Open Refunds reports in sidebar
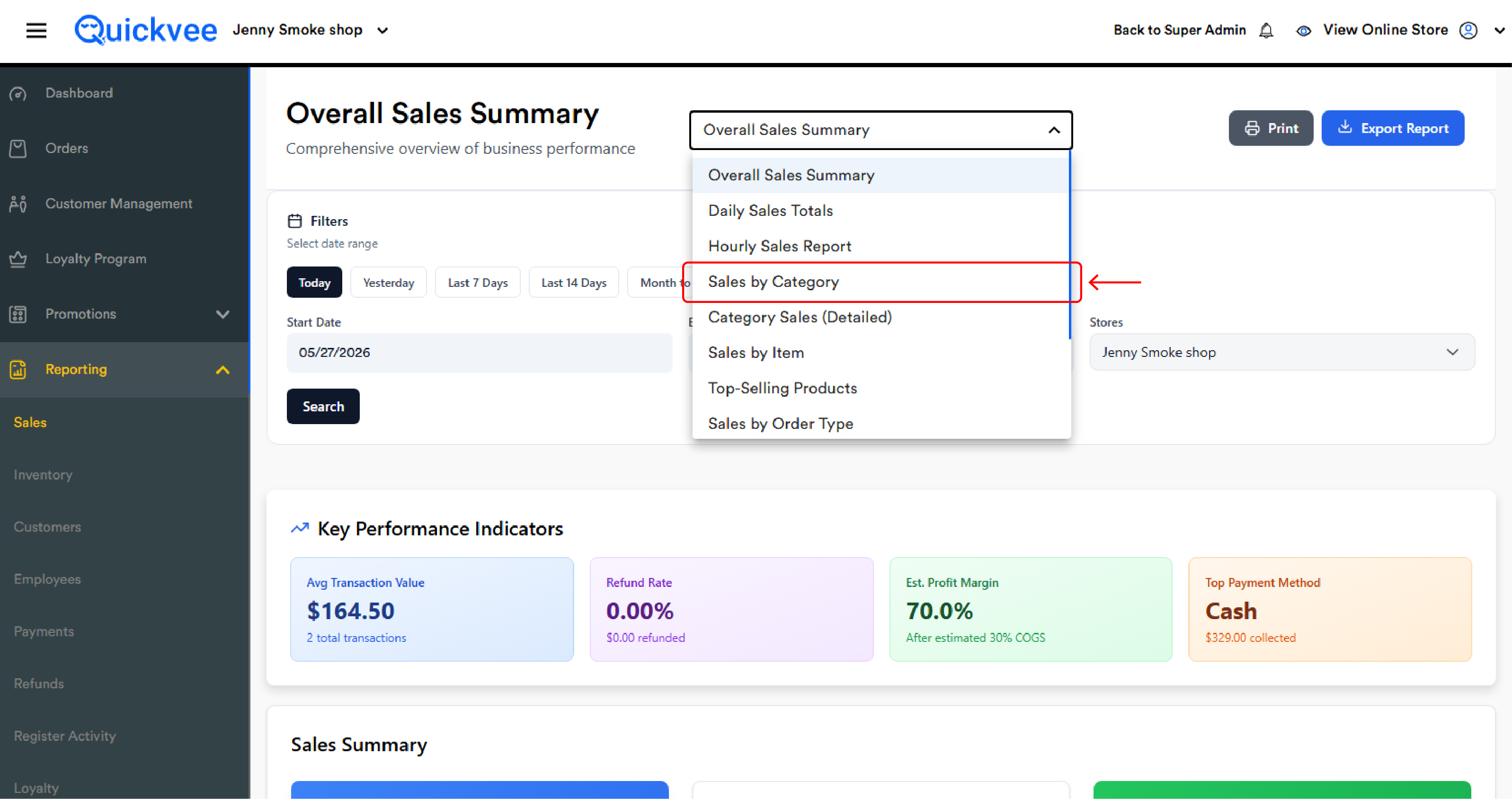The width and height of the screenshot is (1512, 799). coord(39,684)
